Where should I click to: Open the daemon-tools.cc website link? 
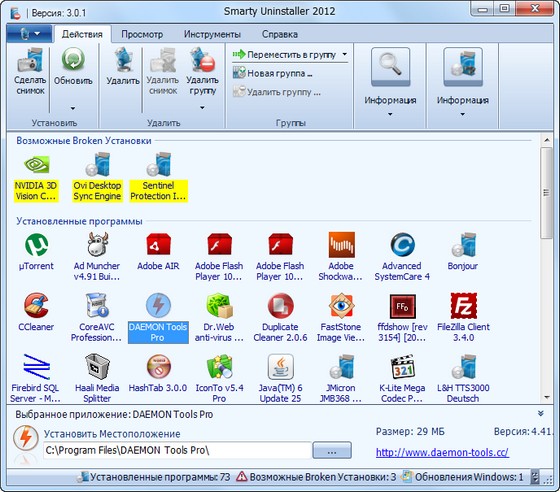[x=442, y=452]
